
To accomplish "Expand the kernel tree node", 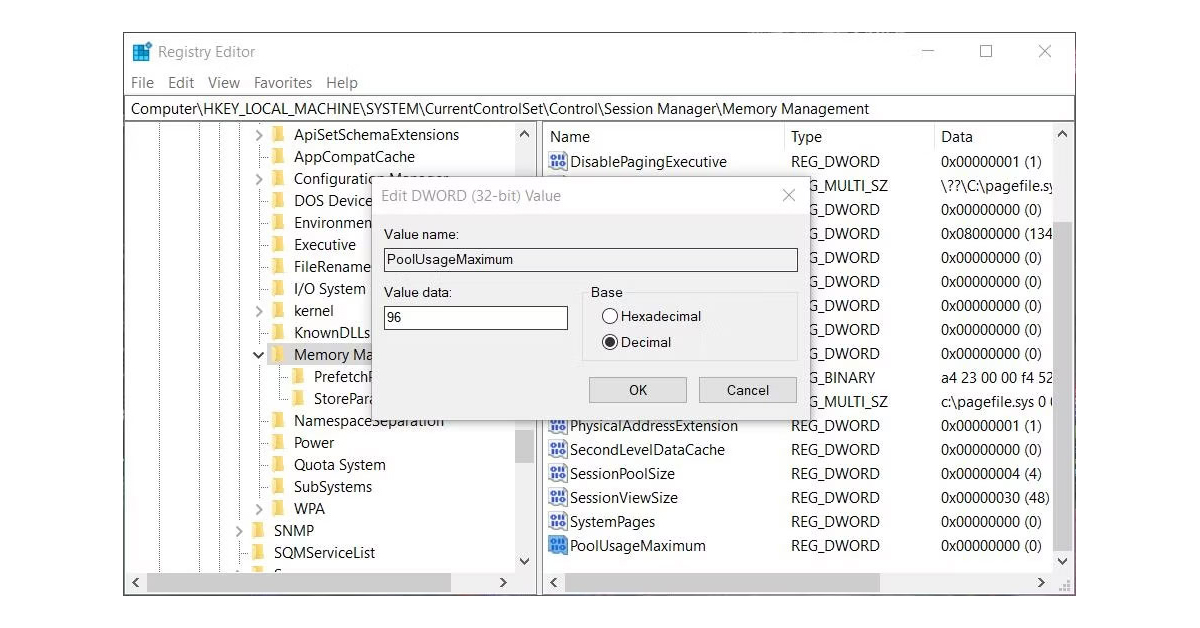I will pos(258,310).
